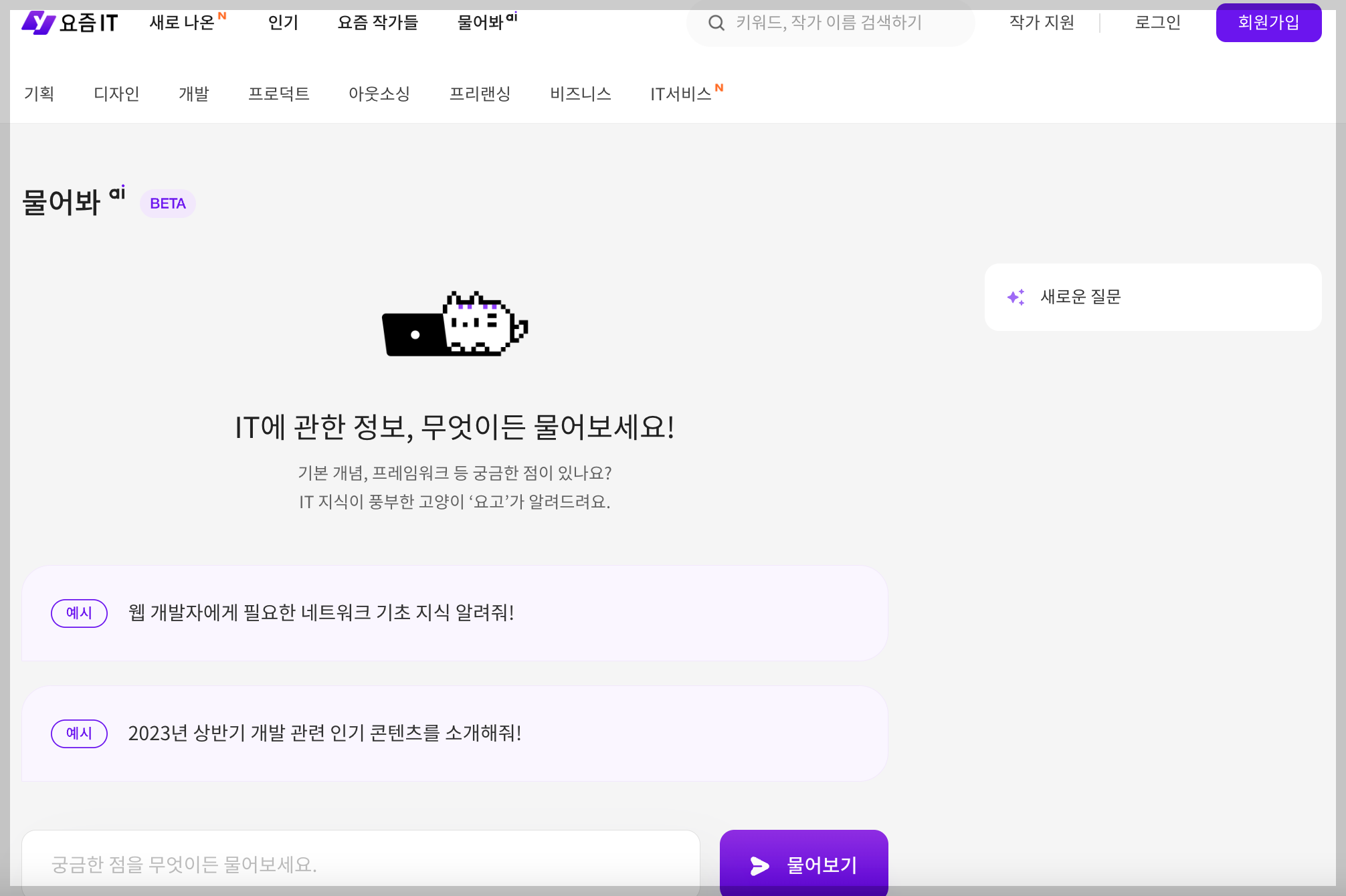
Task: Open the 작가 지원 link
Action: click(1042, 23)
